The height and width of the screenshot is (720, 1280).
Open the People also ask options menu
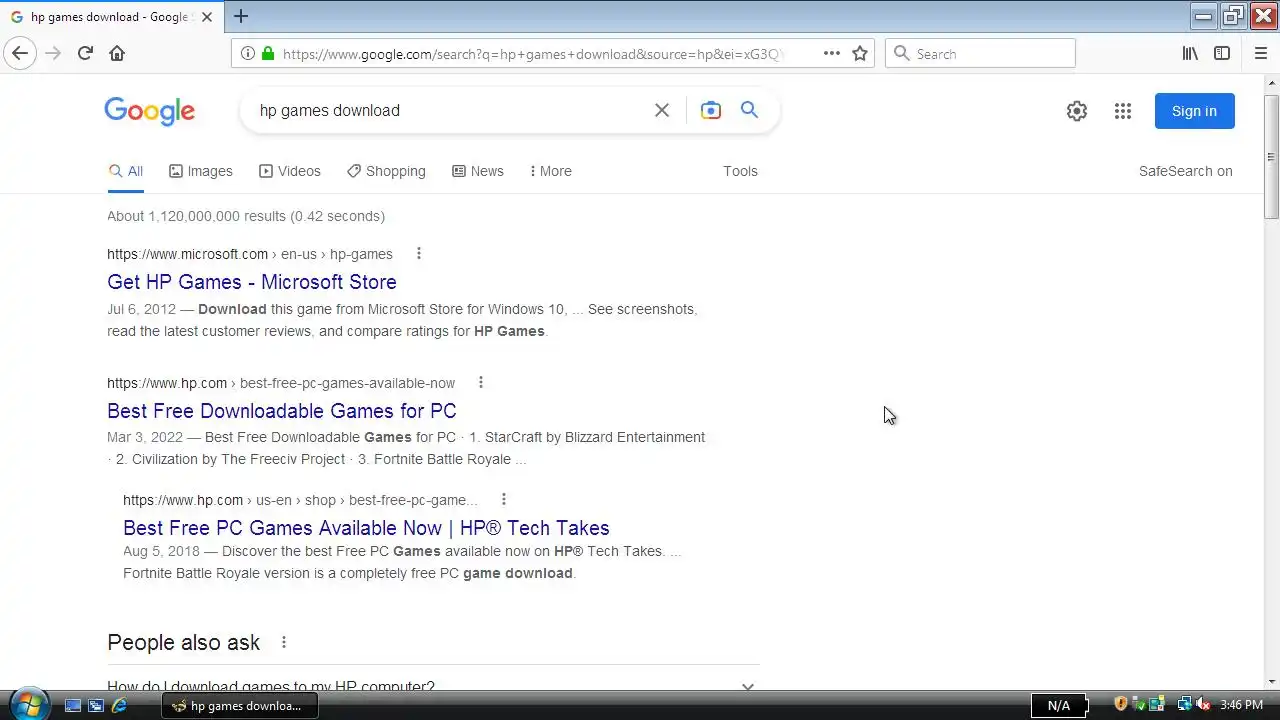click(284, 642)
